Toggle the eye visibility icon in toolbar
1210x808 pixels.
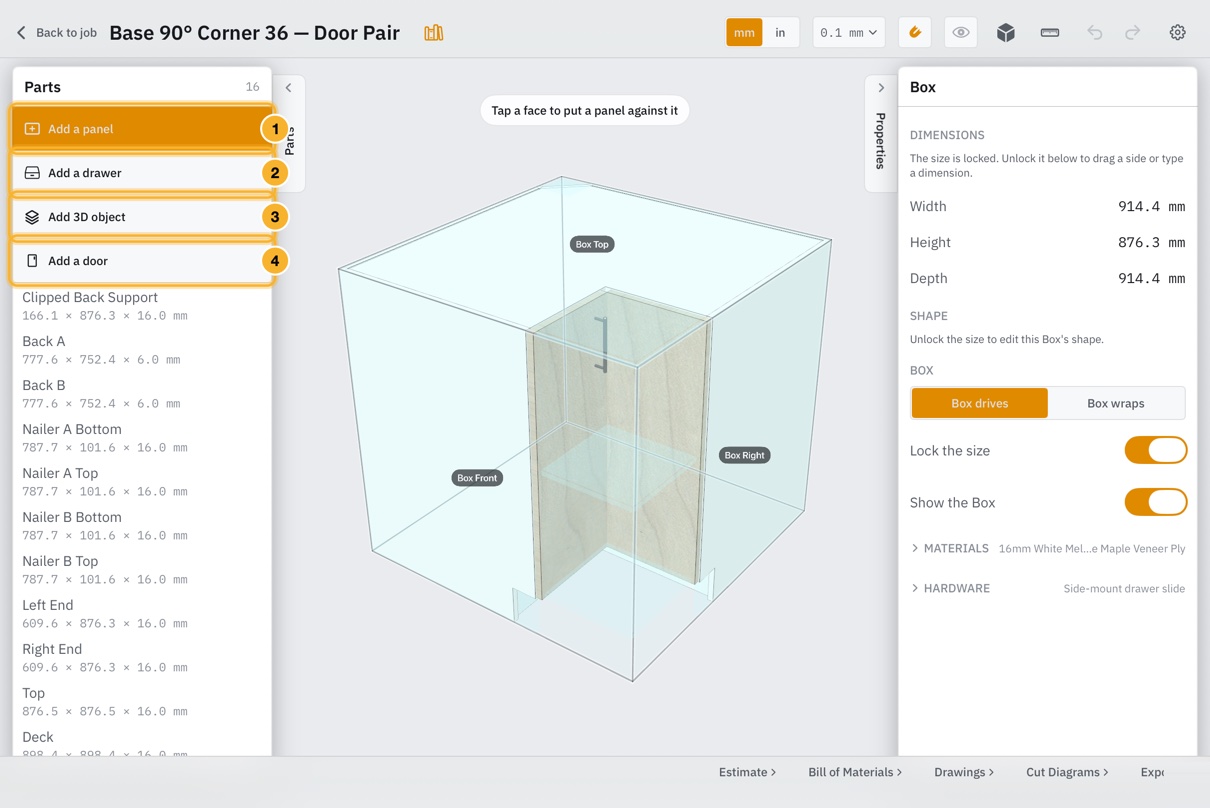pyautogui.click(x=961, y=32)
